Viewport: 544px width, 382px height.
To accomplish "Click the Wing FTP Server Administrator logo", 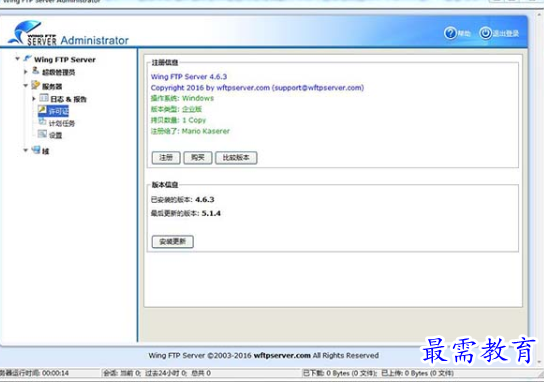I will pyautogui.click(x=68, y=33).
